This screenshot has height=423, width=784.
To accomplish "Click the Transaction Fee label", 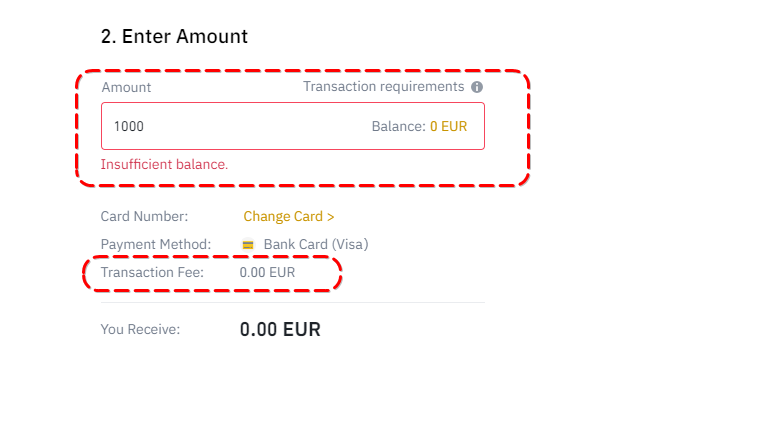I will point(152,272).
